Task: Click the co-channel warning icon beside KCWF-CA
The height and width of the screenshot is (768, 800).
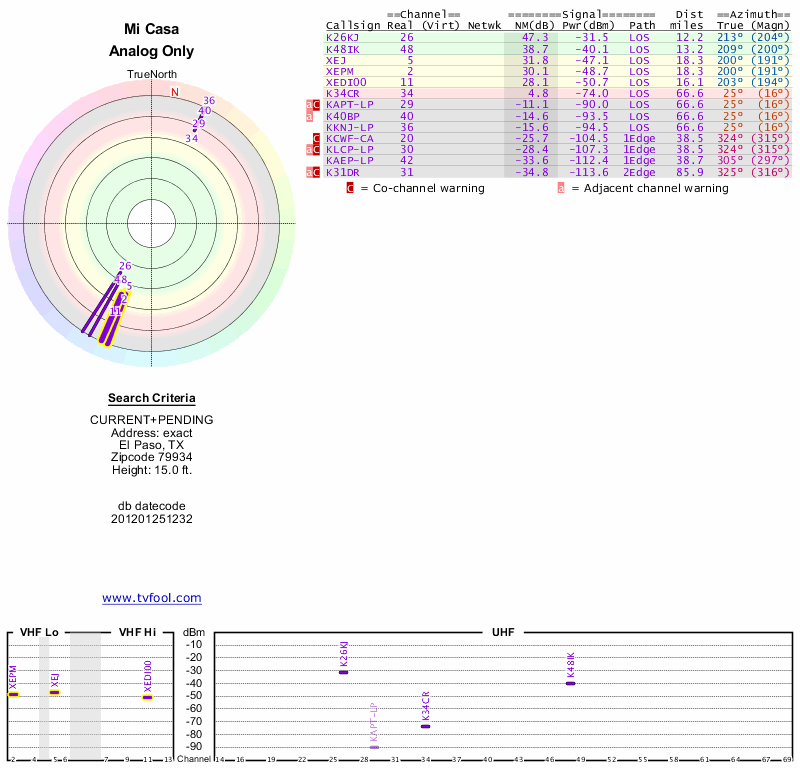Action: tap(317, 139)
